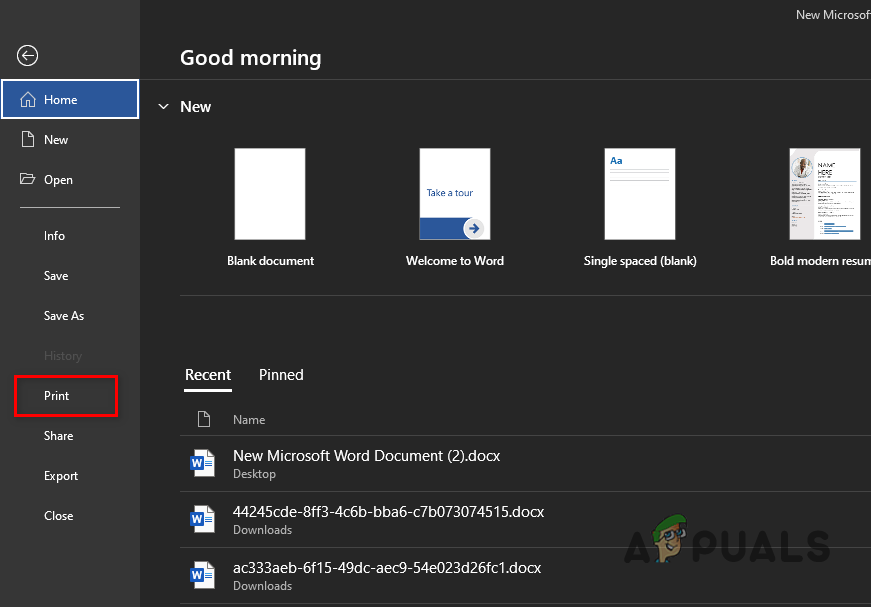871x607 pixels.
Task: Click the New document sidebar icon
Action: pyautogui.click(x=28, y=140)
